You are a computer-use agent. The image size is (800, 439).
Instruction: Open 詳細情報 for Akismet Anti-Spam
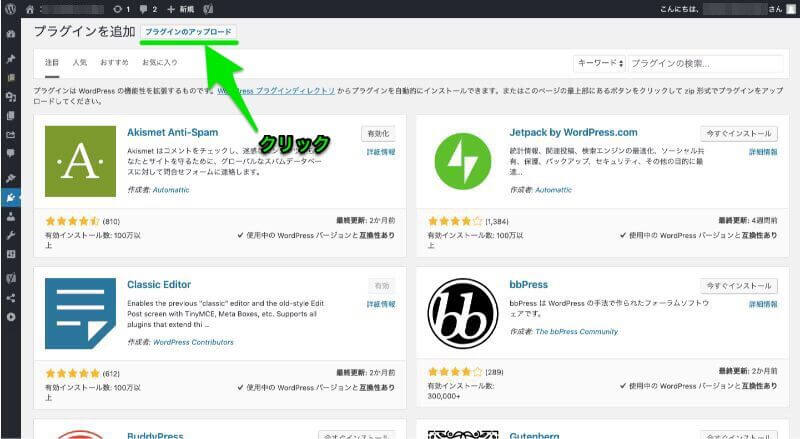[x=381, y=152]
